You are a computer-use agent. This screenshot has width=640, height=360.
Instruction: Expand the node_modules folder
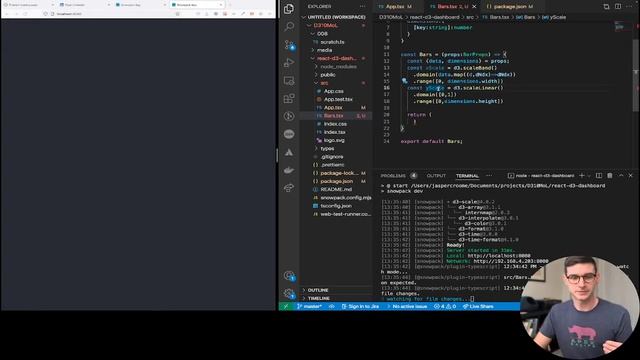pos(336,67)
